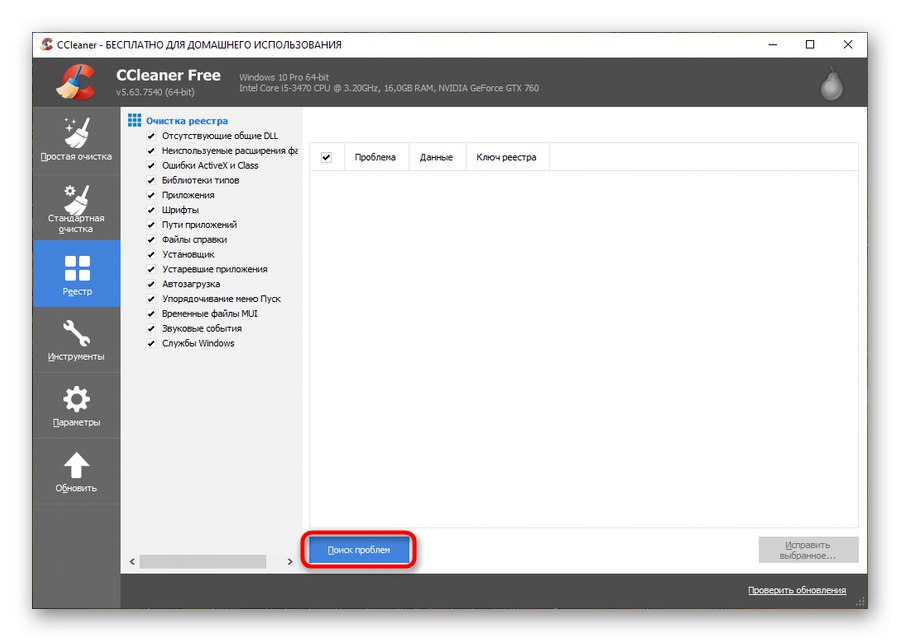Click the CCleaner logo in the header
Screen dimensions: 900x641
point(75,80)
